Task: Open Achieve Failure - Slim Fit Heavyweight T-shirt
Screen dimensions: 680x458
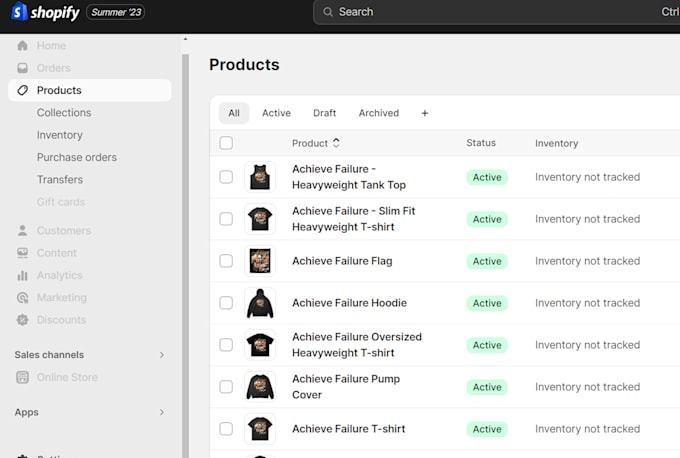Action: pyautogui.click(x=353, y=219)
